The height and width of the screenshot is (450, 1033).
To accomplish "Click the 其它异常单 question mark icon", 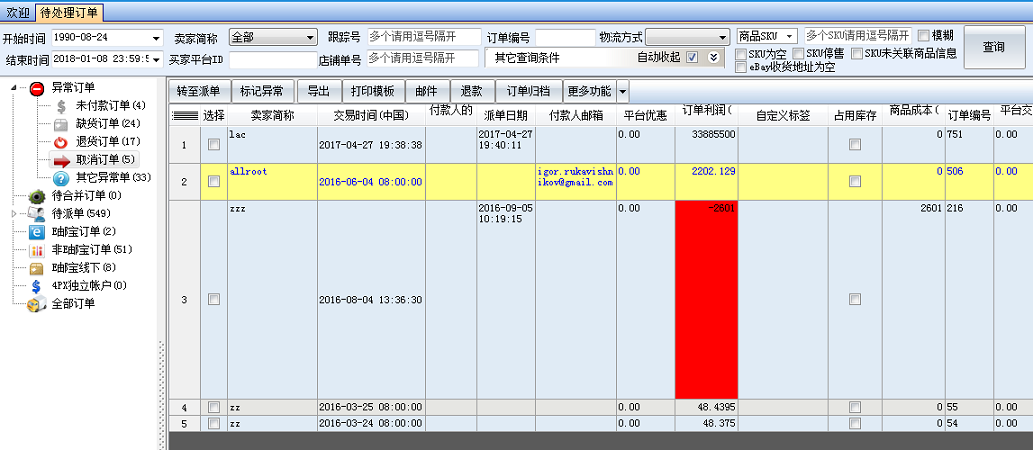I will point(61,178).
